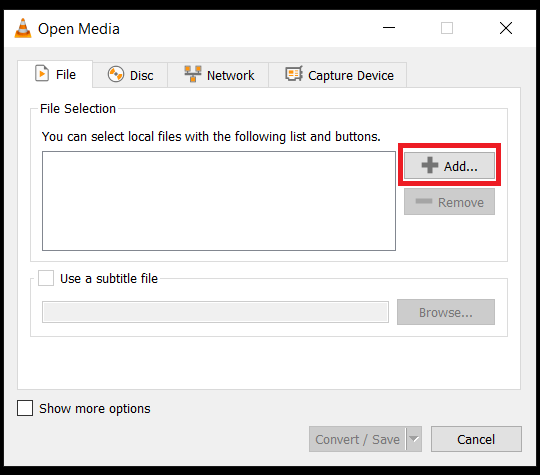Click the Disc tab's disc icon

click(116, 74)
